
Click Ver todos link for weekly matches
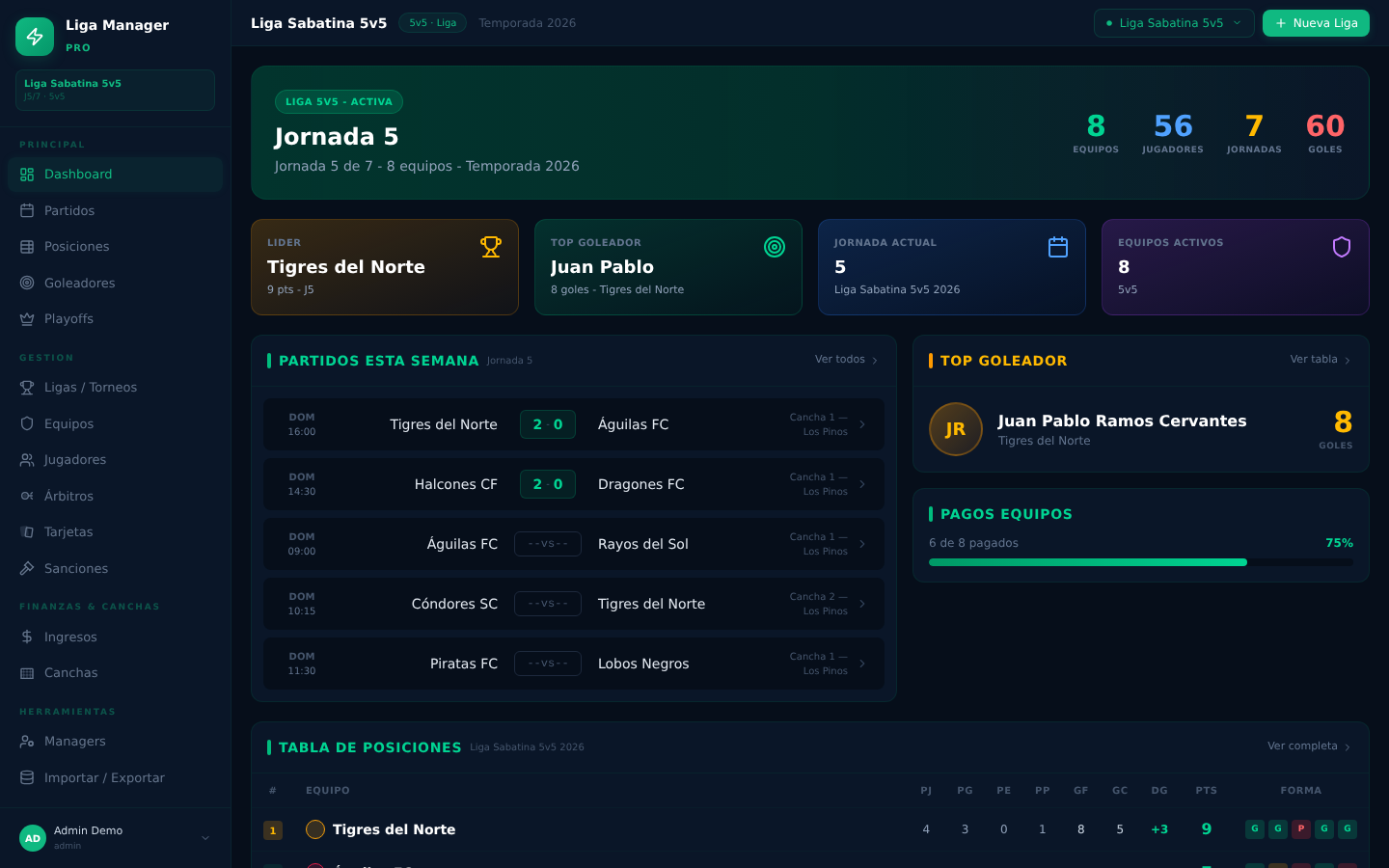[847, 360]
